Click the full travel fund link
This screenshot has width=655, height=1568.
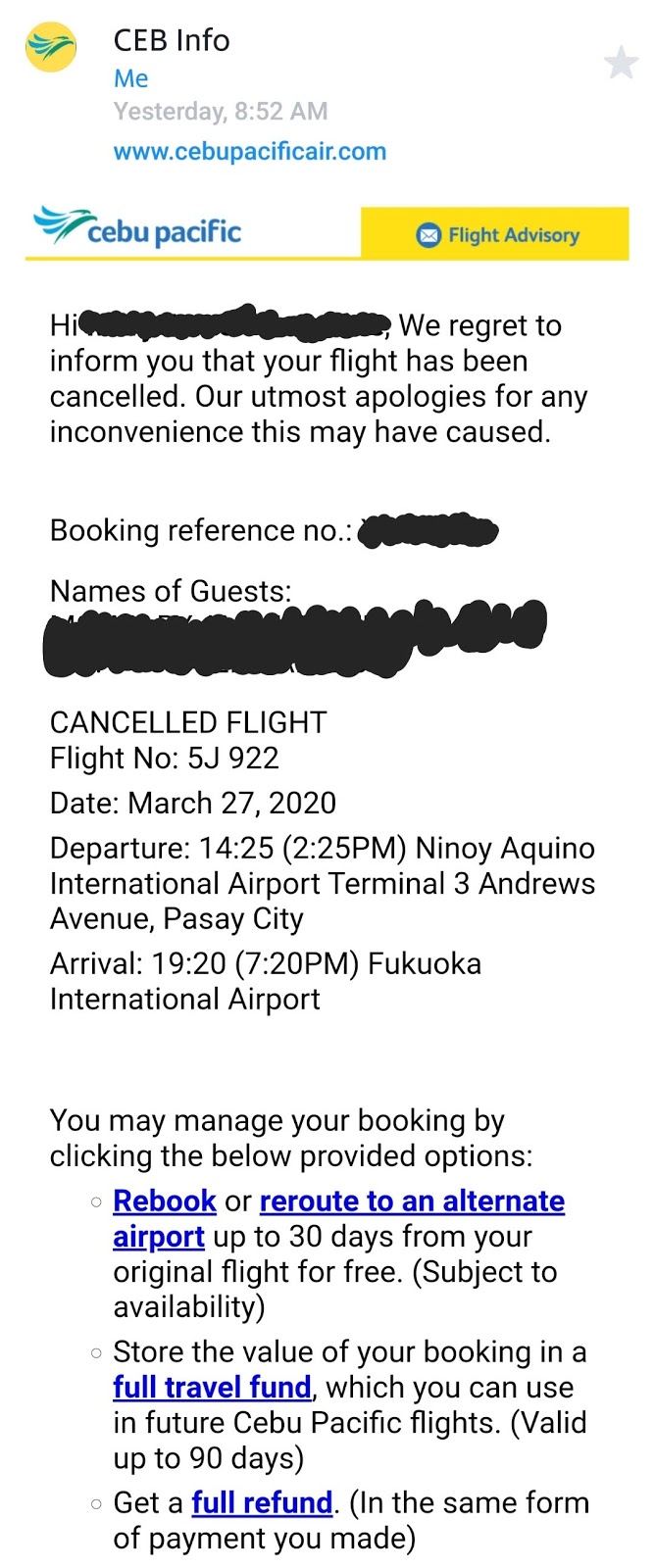(212, 1388)
